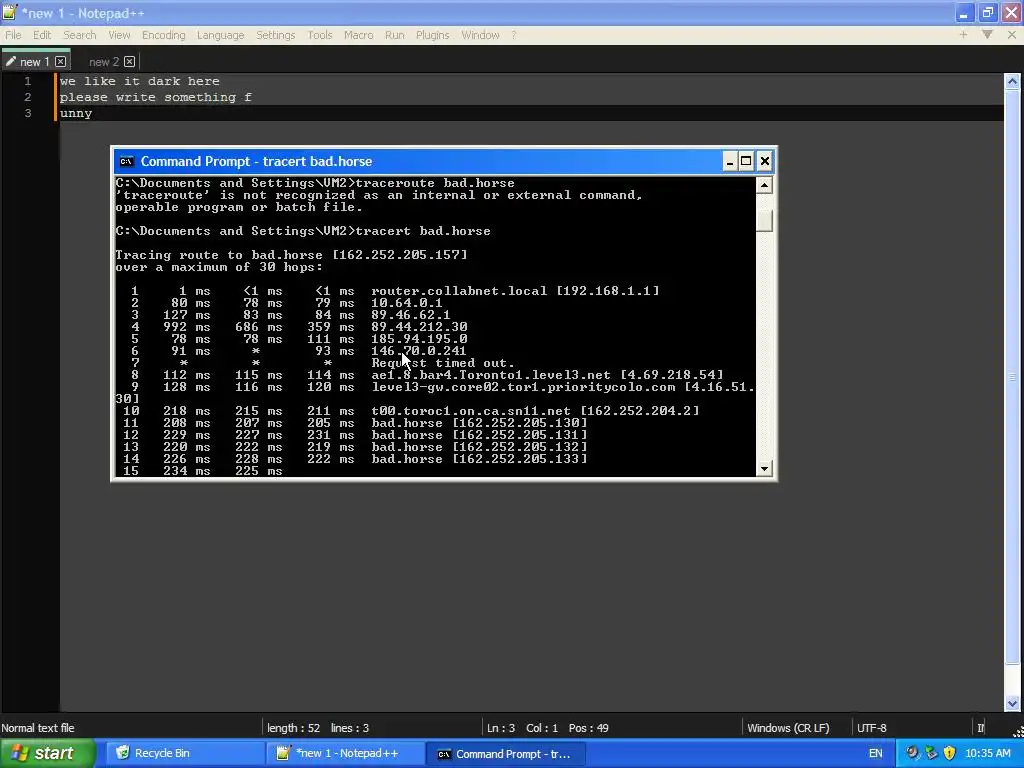Open the Run menu
1024x768 pixels.
tap(394, 35)
